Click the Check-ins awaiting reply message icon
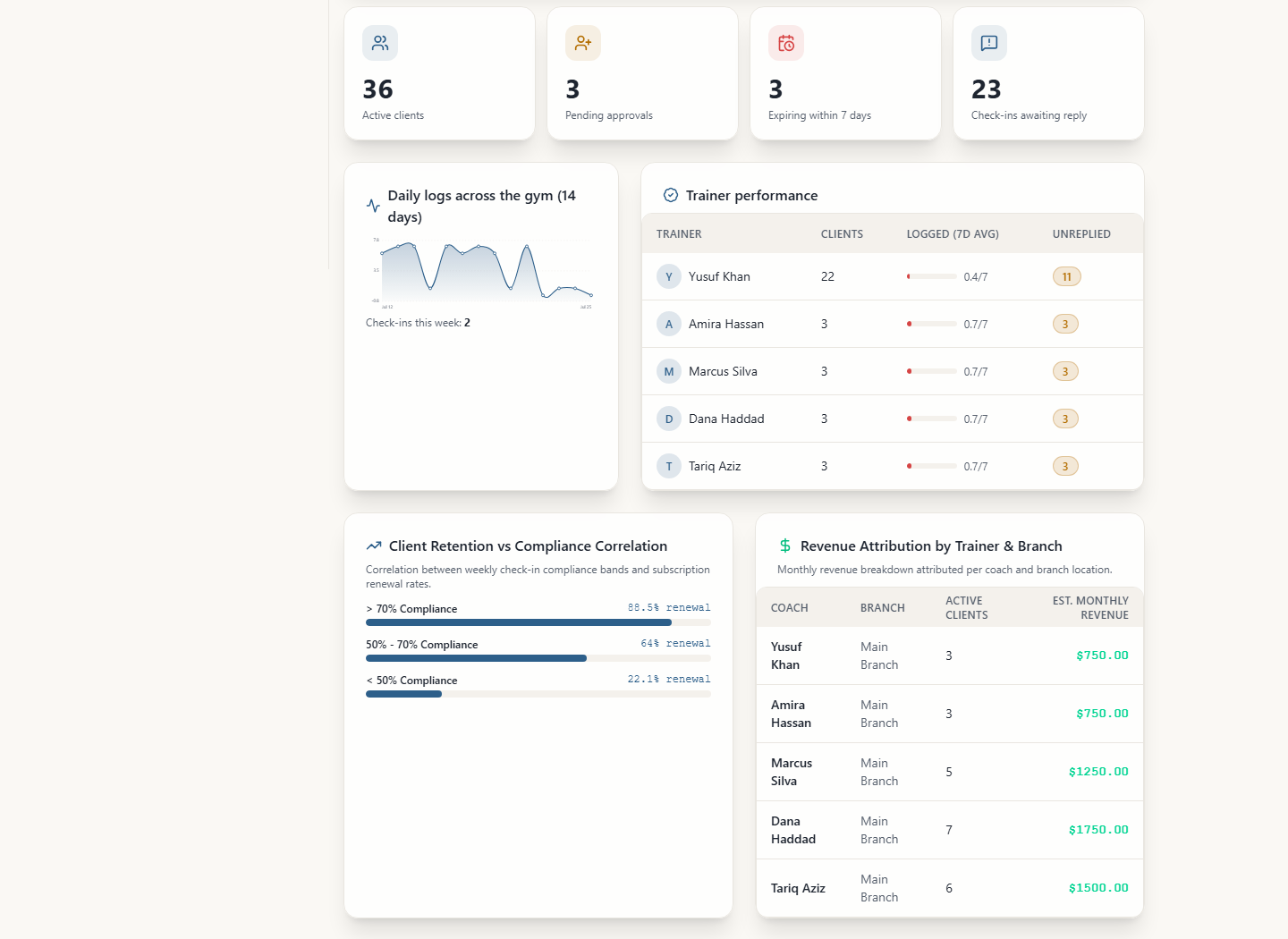Image resolution: width=1288 pixels, height=939 pixels. pyautogui.click(x=989, y=43)
